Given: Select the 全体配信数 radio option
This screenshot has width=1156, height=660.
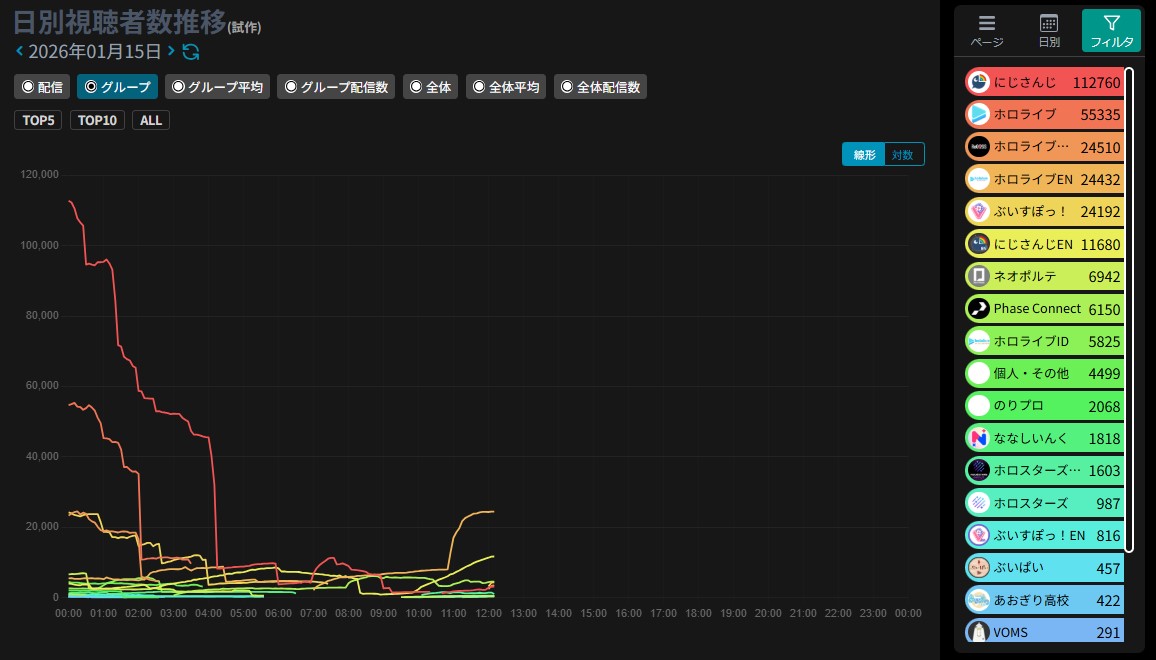Looking at the screenshot, I should coord(600,86).
